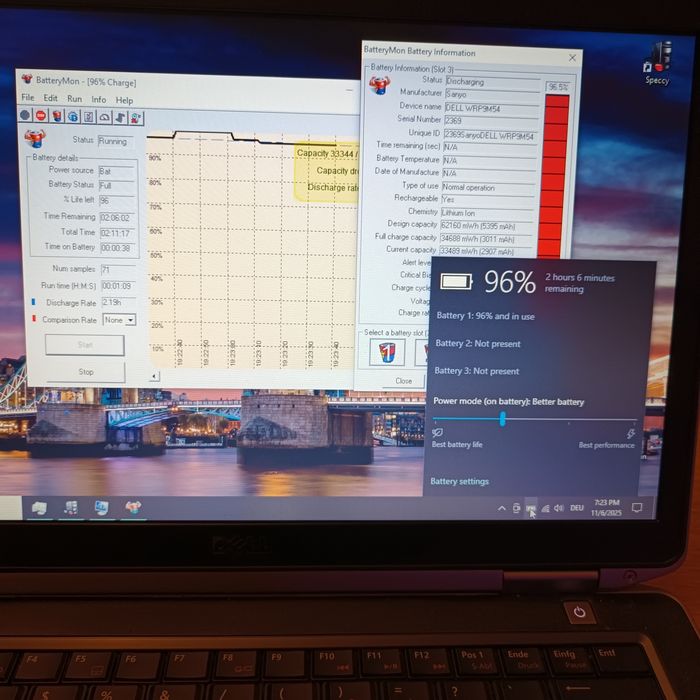The height and width of the screenshot is (700, 700).
Task: Click the graph's left scroll arrow
Action: point(154,376)
